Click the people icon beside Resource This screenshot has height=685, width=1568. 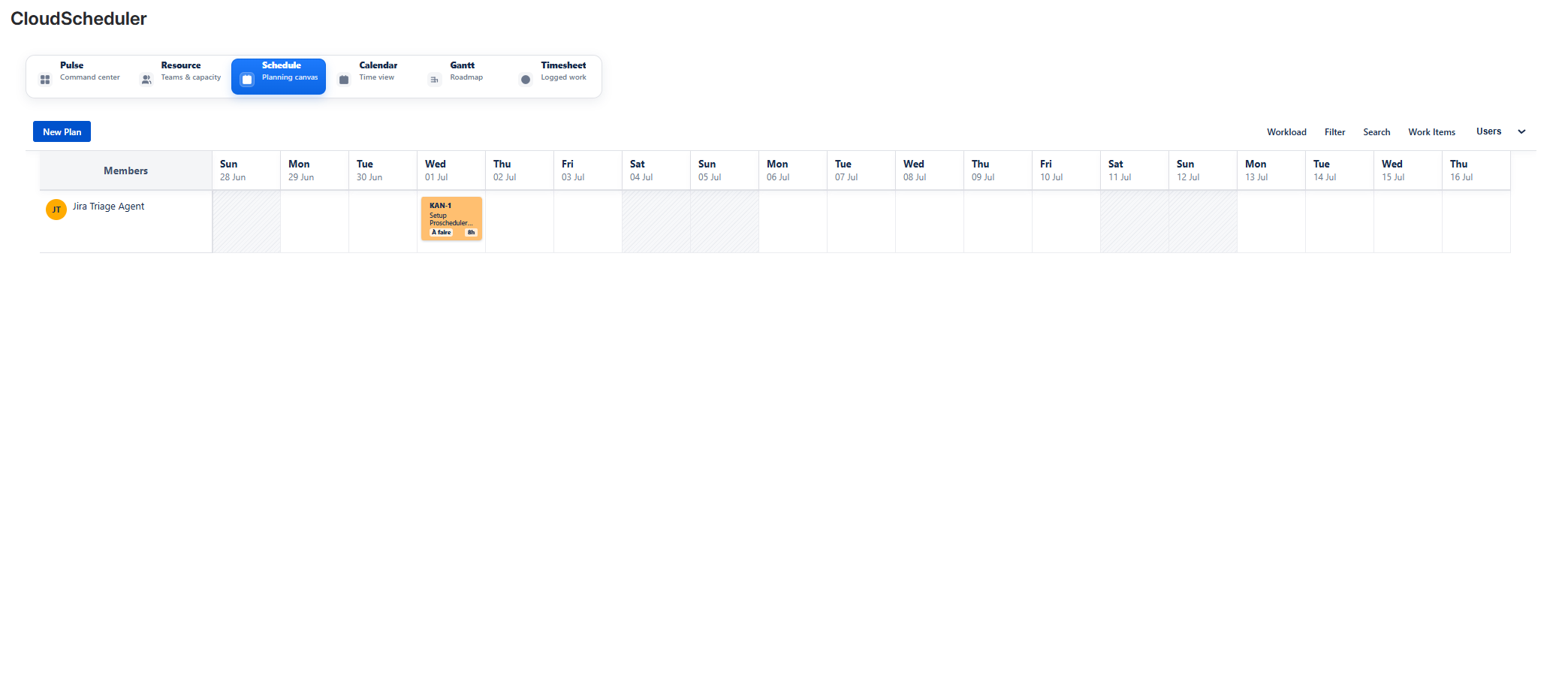pos(146,79)
